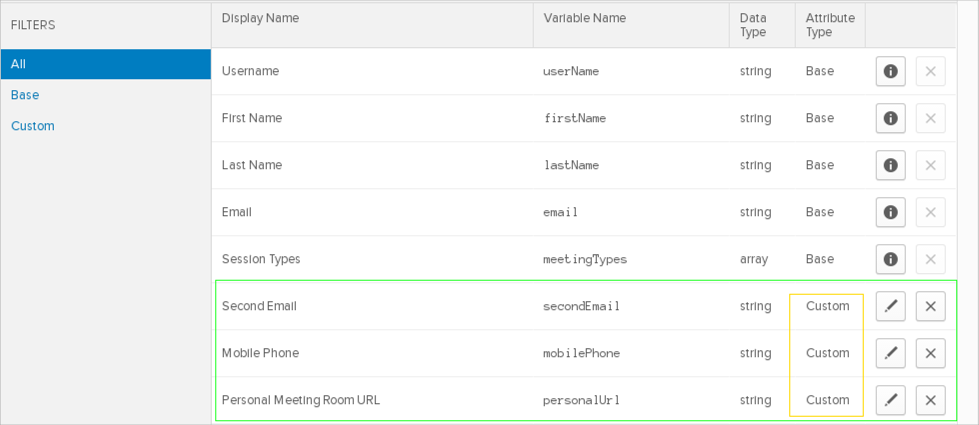
Task: Click the Variable Name column header
Action: pos(584,18)
